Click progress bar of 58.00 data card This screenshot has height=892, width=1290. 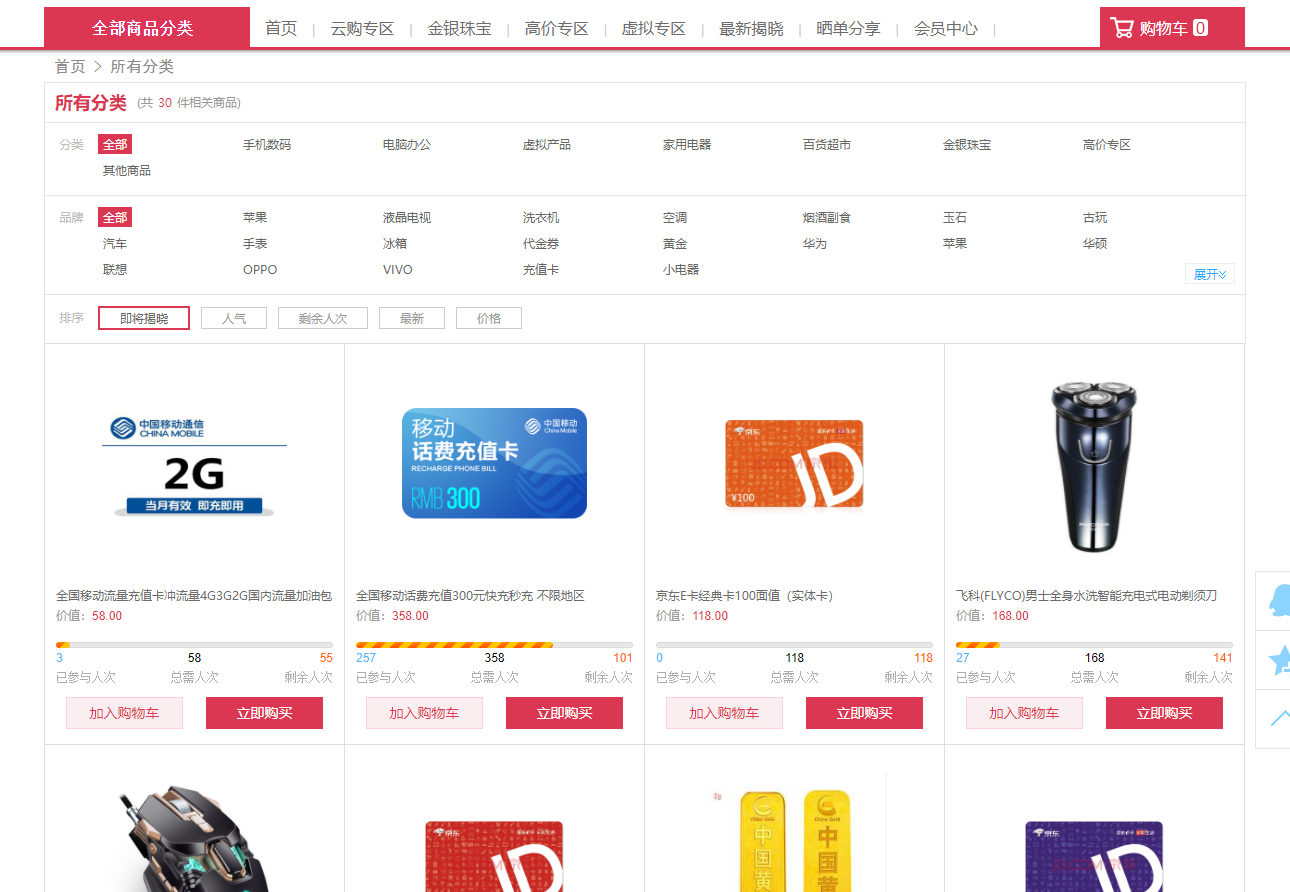[194, 645]
